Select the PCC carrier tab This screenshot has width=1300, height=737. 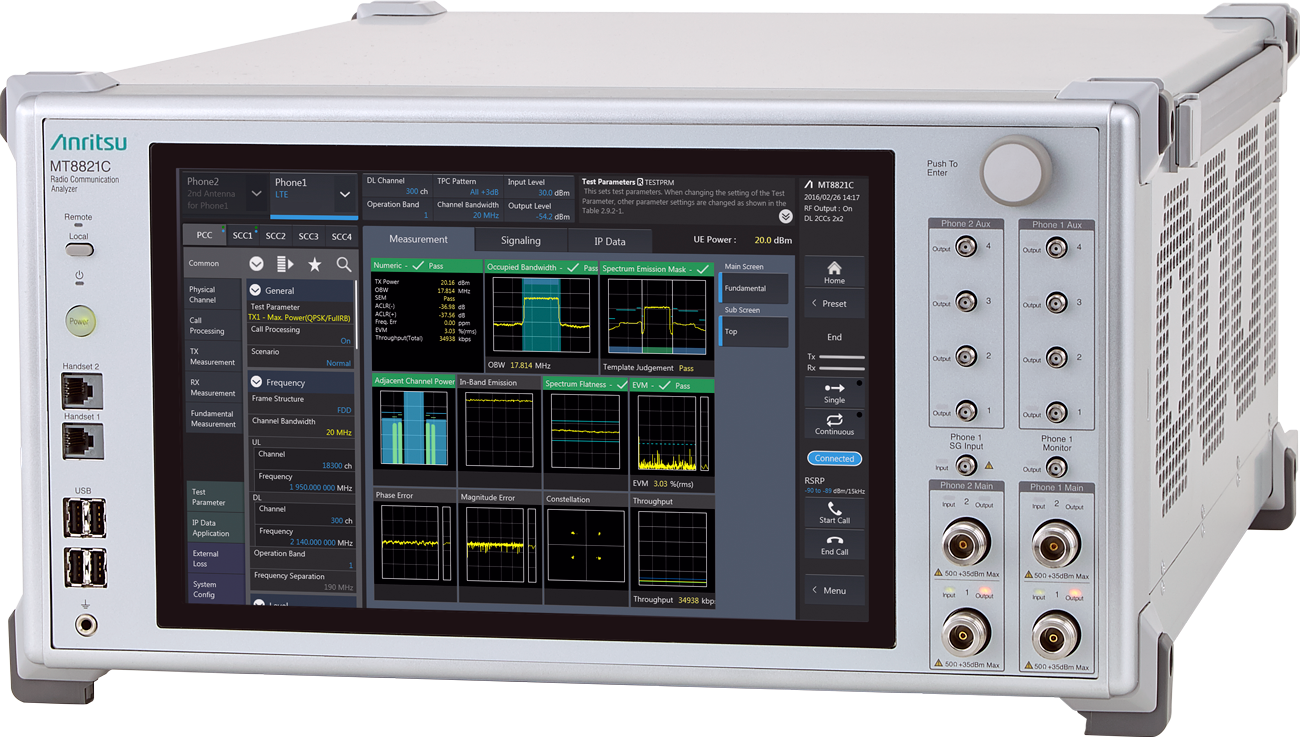coord(204,235)
